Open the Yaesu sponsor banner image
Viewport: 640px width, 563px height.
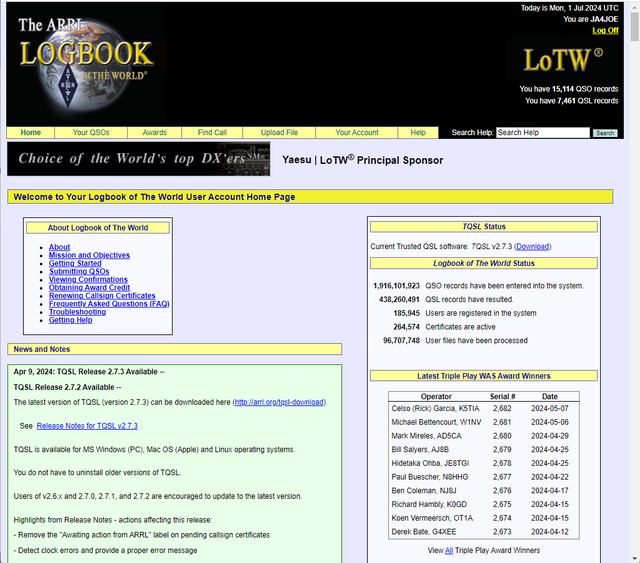pyautogui.click(x=138, y=159)
